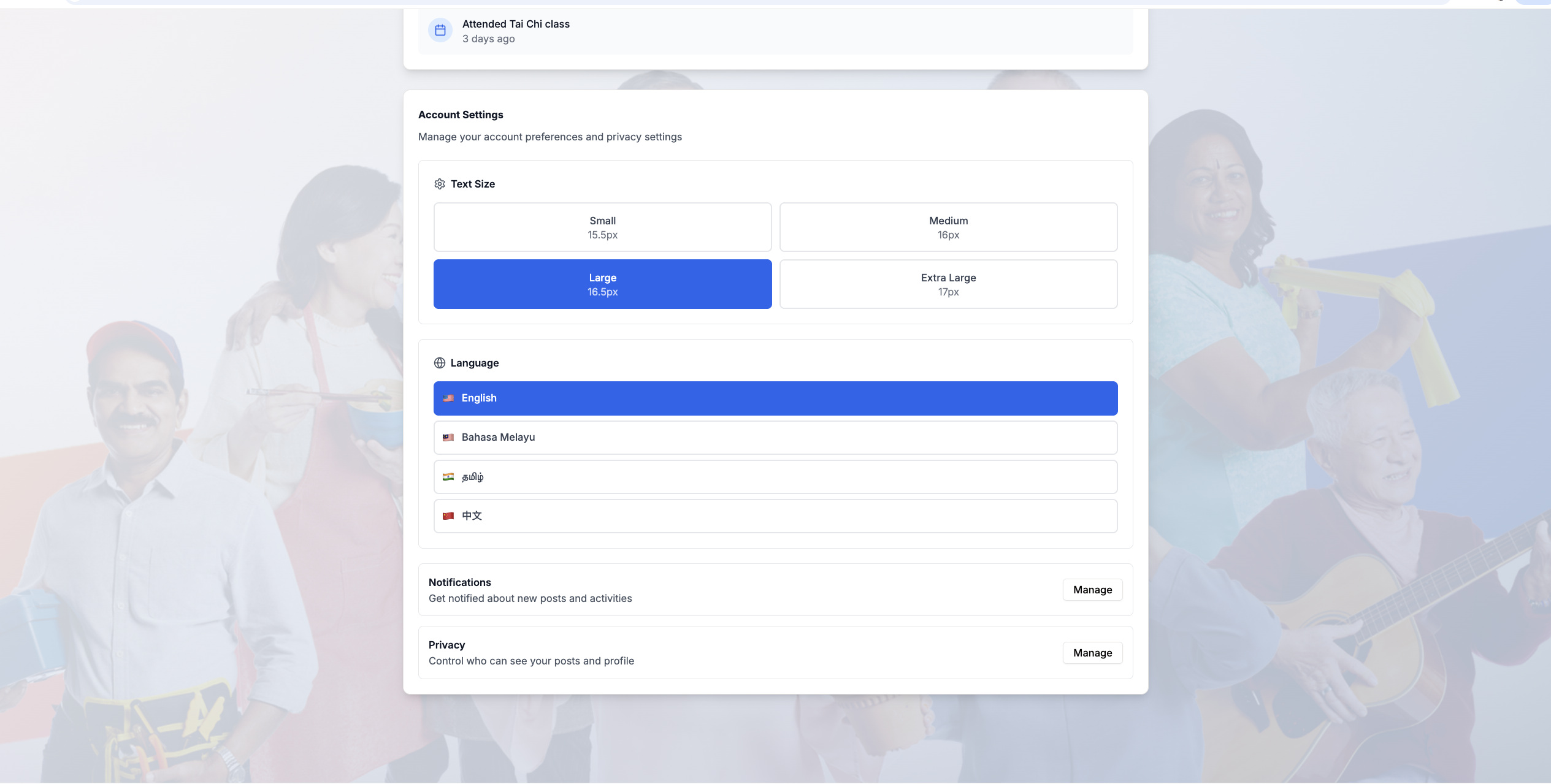
Task: Switch language to Tamil
Action: pos(775,476)
